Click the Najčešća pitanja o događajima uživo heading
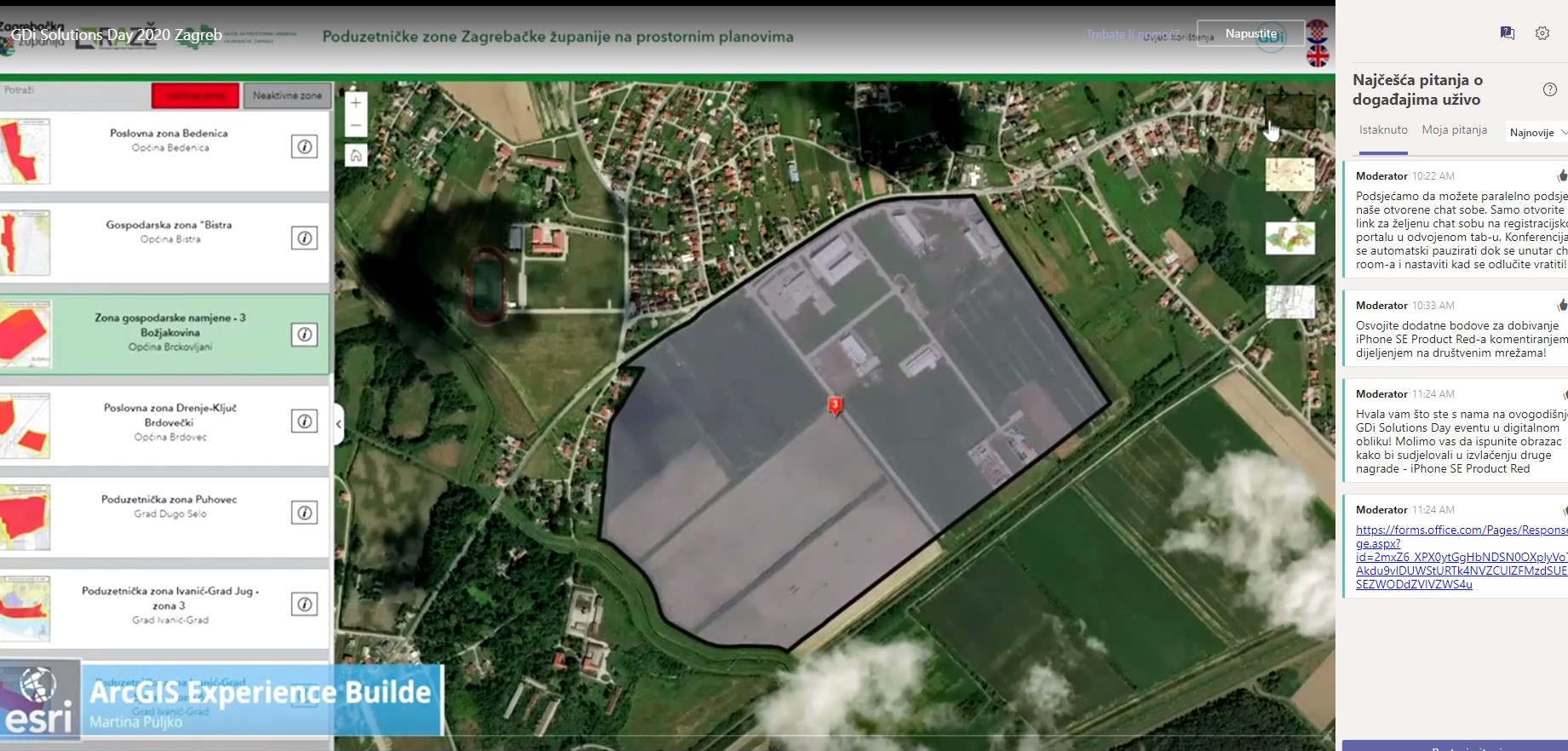Viewport: 1568px width, 751px height. (x=1417, y=89)
